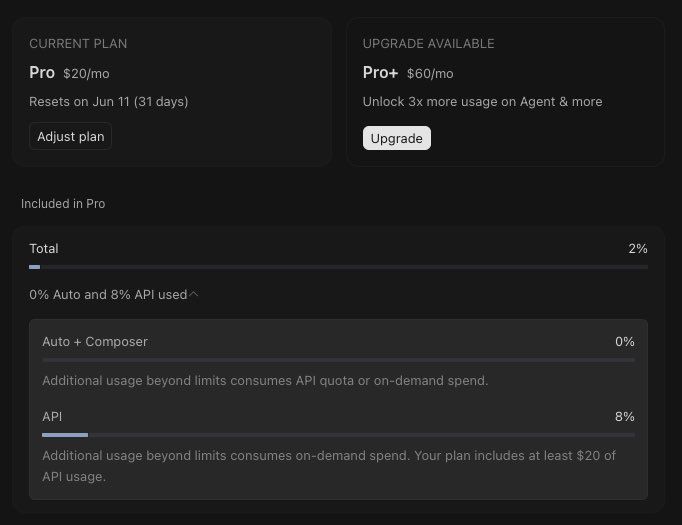This screenshot has height=525, width=682.
Task: Select the 'UPGRADE AVAILABLE' heading text
Action: click(x=428, y=44)
